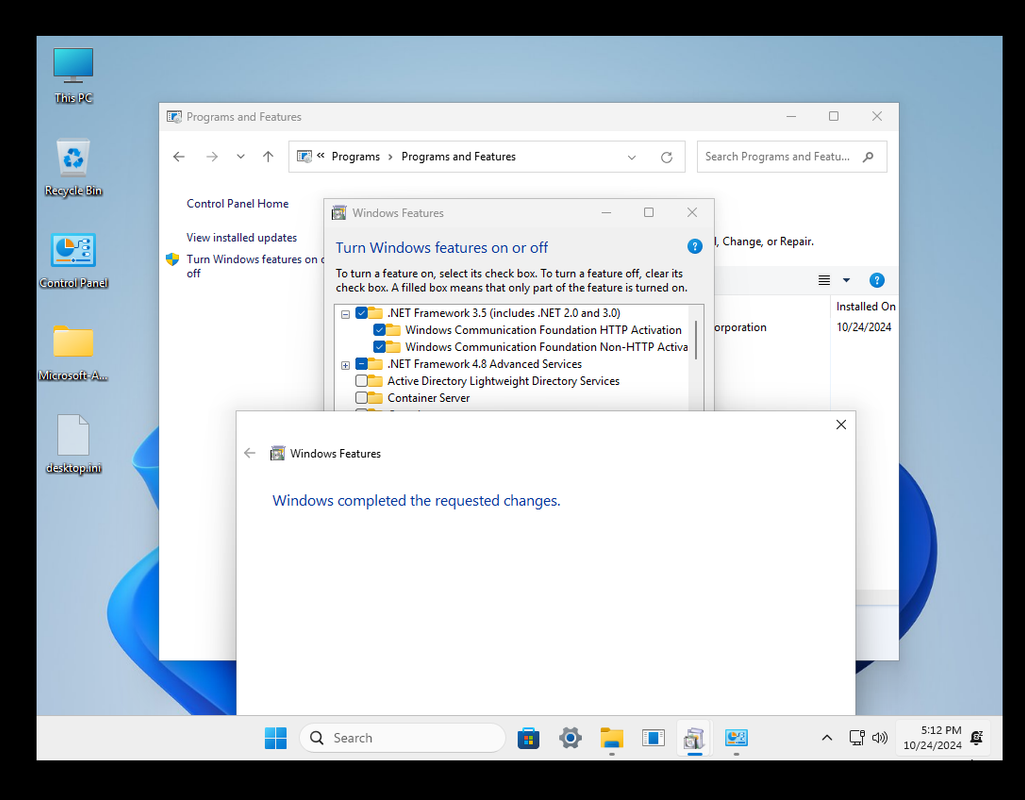The height and width of the screenshot is (800, 1025).
Task: Click Programs breadcrumb in the address bar
Action: coord(356,157)
